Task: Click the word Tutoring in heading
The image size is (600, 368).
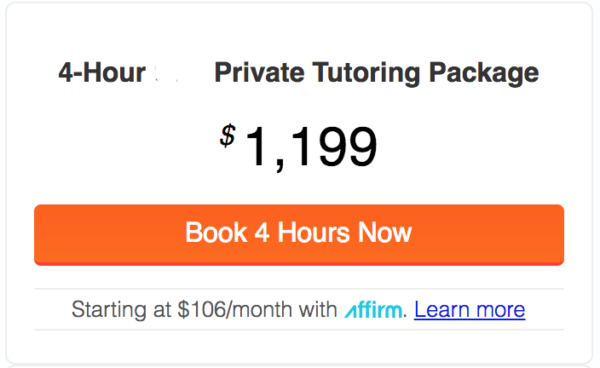Action: [367, 73]
